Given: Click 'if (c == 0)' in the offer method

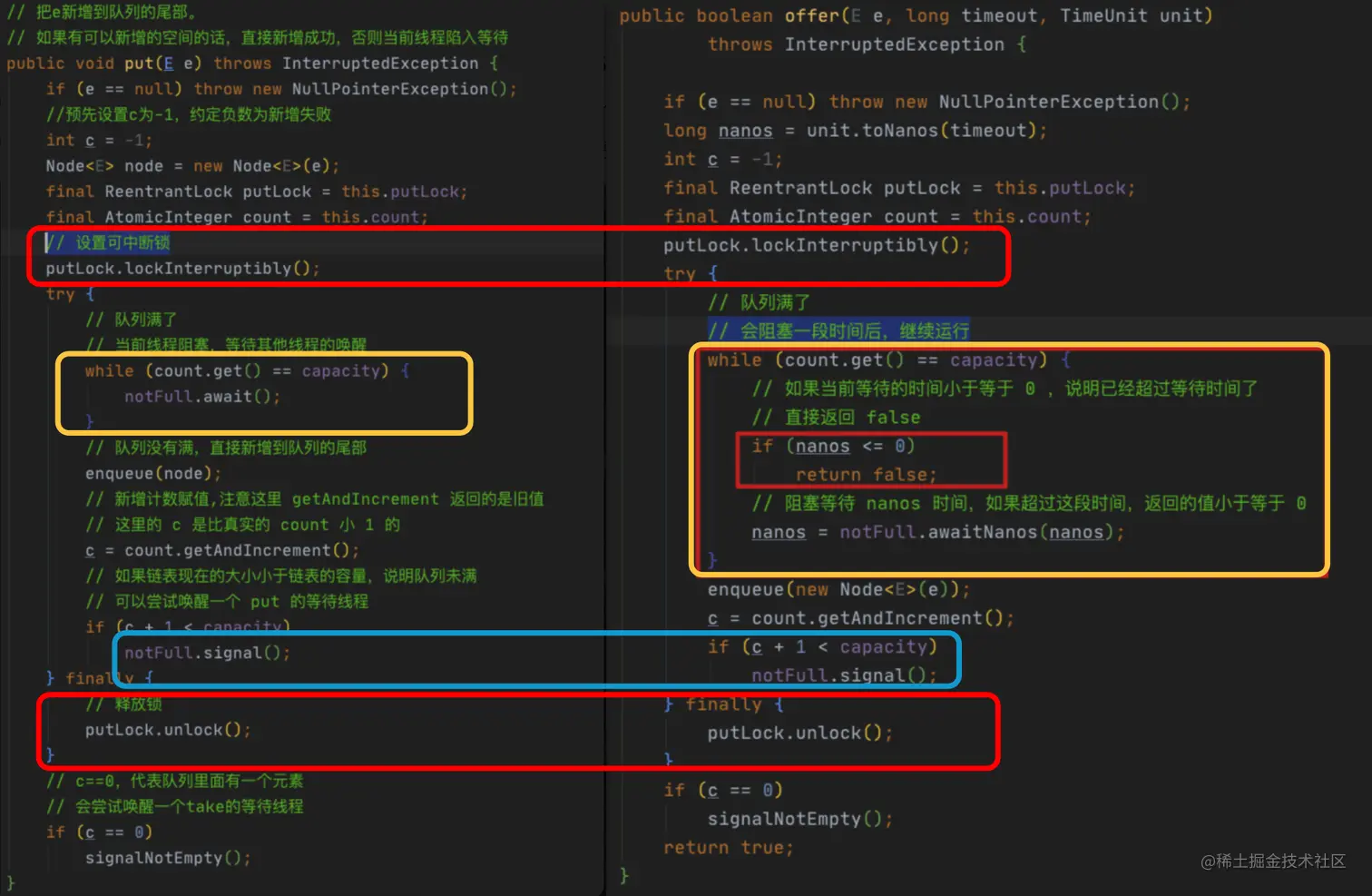Looking at the screenshot, I should (x=723, y=790).
